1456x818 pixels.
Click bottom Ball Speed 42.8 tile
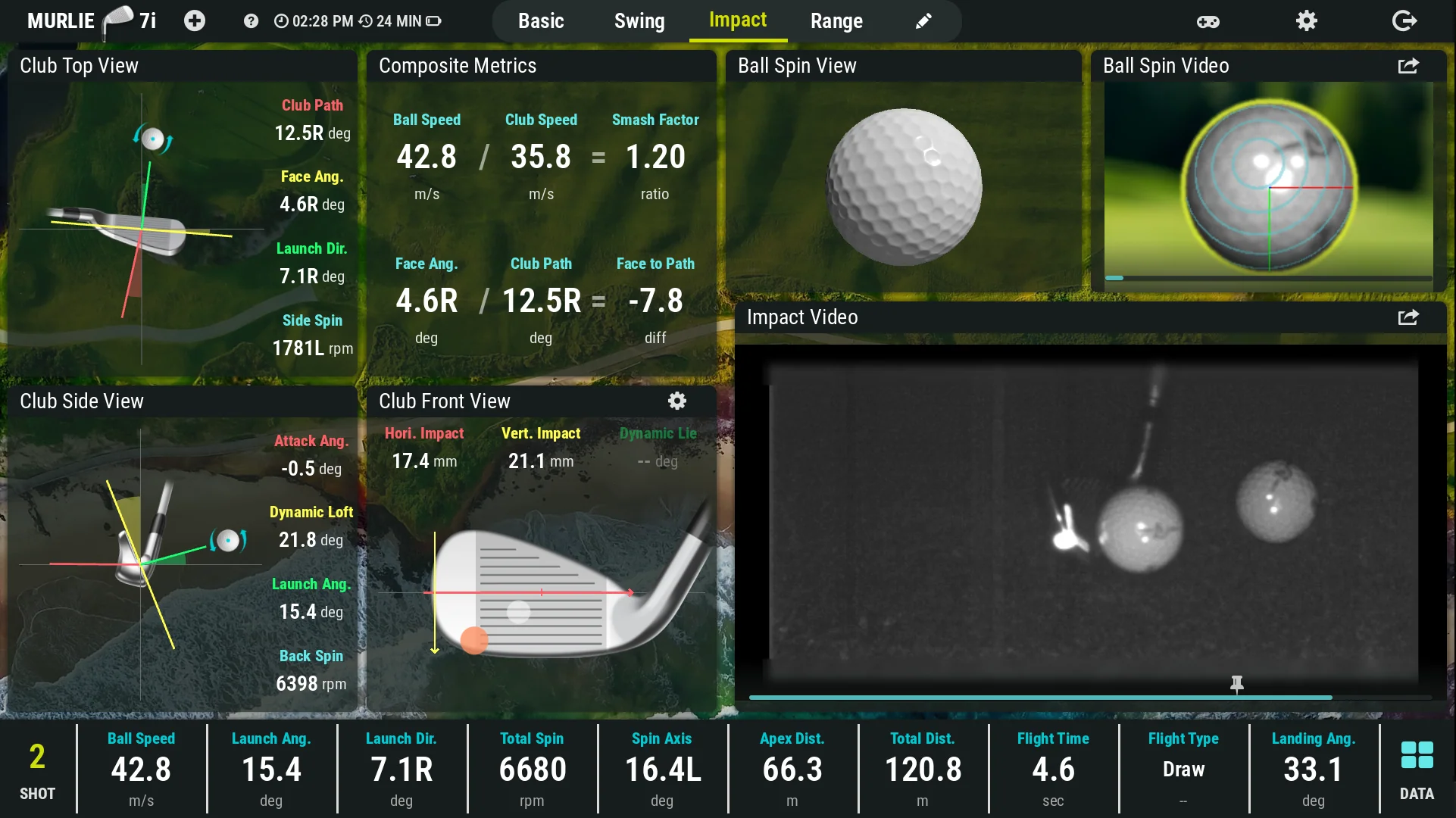(x=141, y=770)
